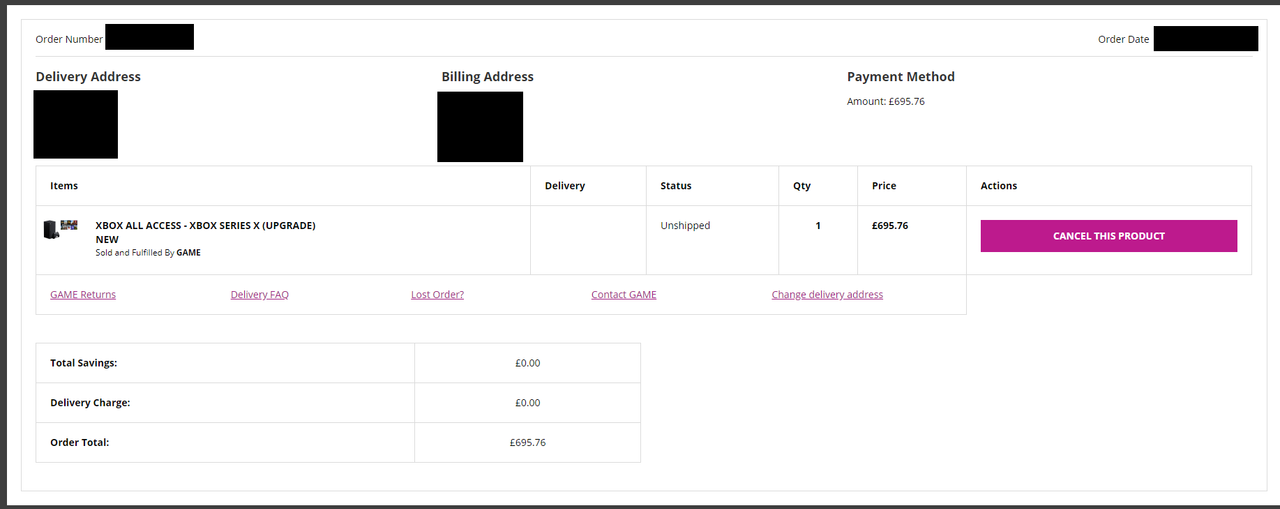
Task: Click the Order Total £695.76 value
Action: coord(527,442)
